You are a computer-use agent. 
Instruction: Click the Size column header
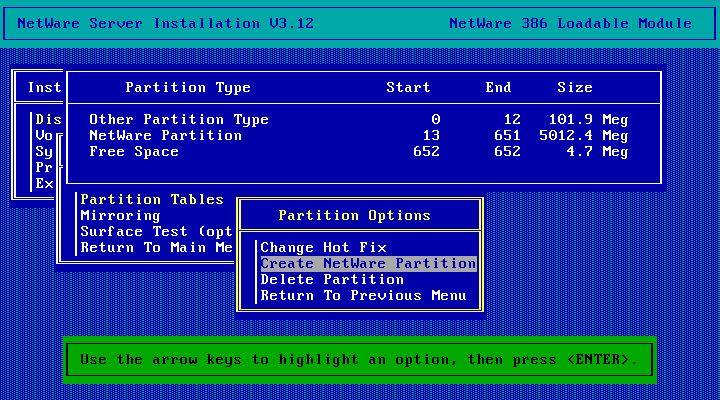575,87
